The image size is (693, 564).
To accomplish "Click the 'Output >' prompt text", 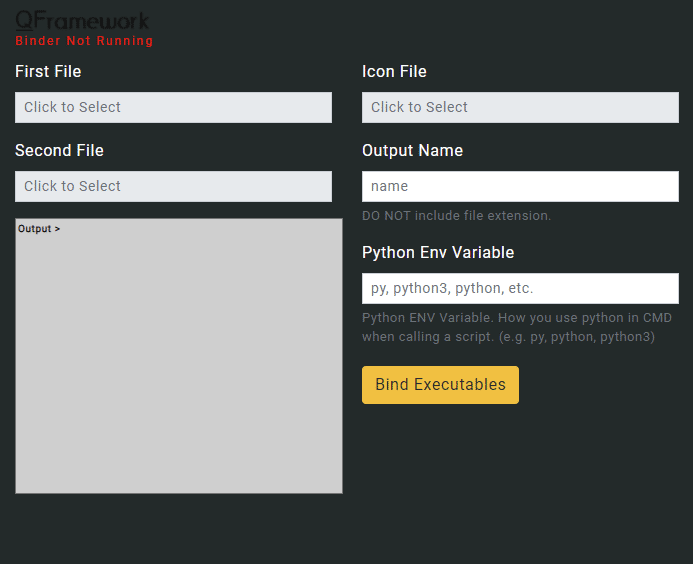I will pos(39,229).
